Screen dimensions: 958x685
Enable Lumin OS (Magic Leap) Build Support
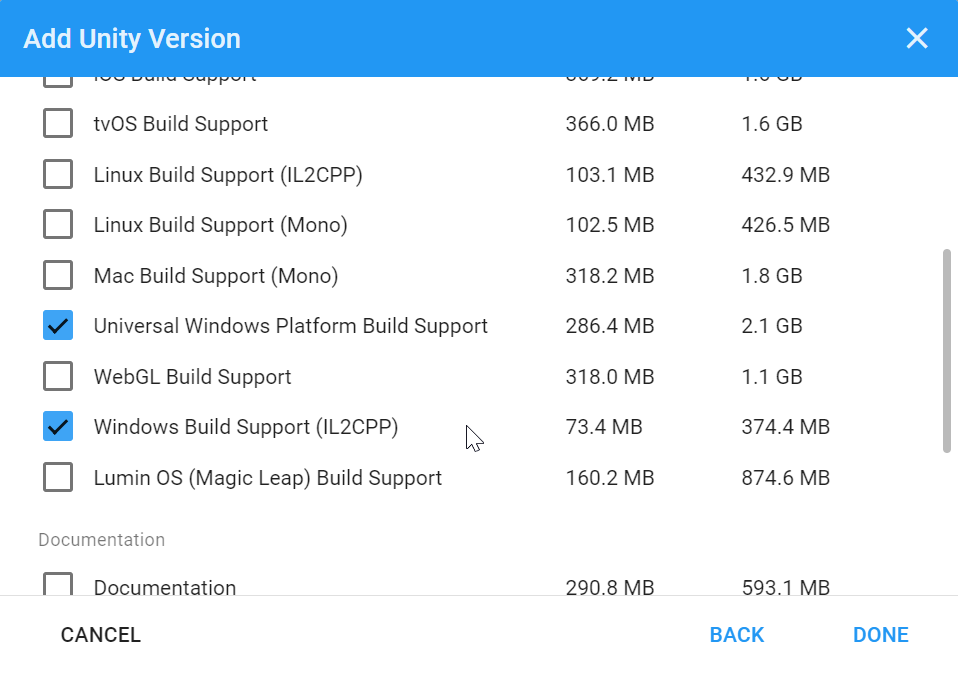pos(57,477)
